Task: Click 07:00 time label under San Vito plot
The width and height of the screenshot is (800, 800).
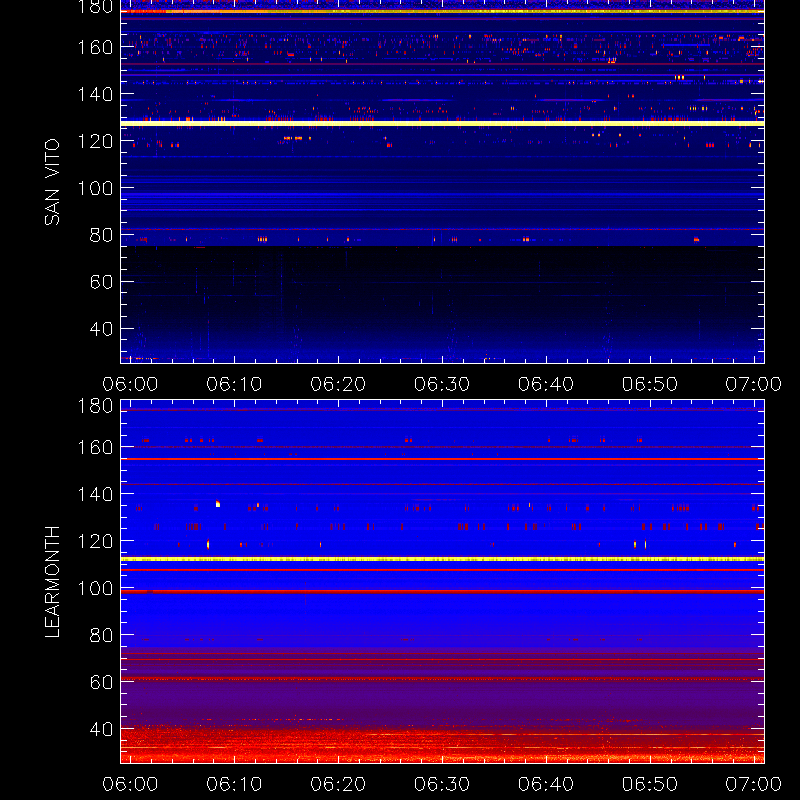Action: point(754,384)
